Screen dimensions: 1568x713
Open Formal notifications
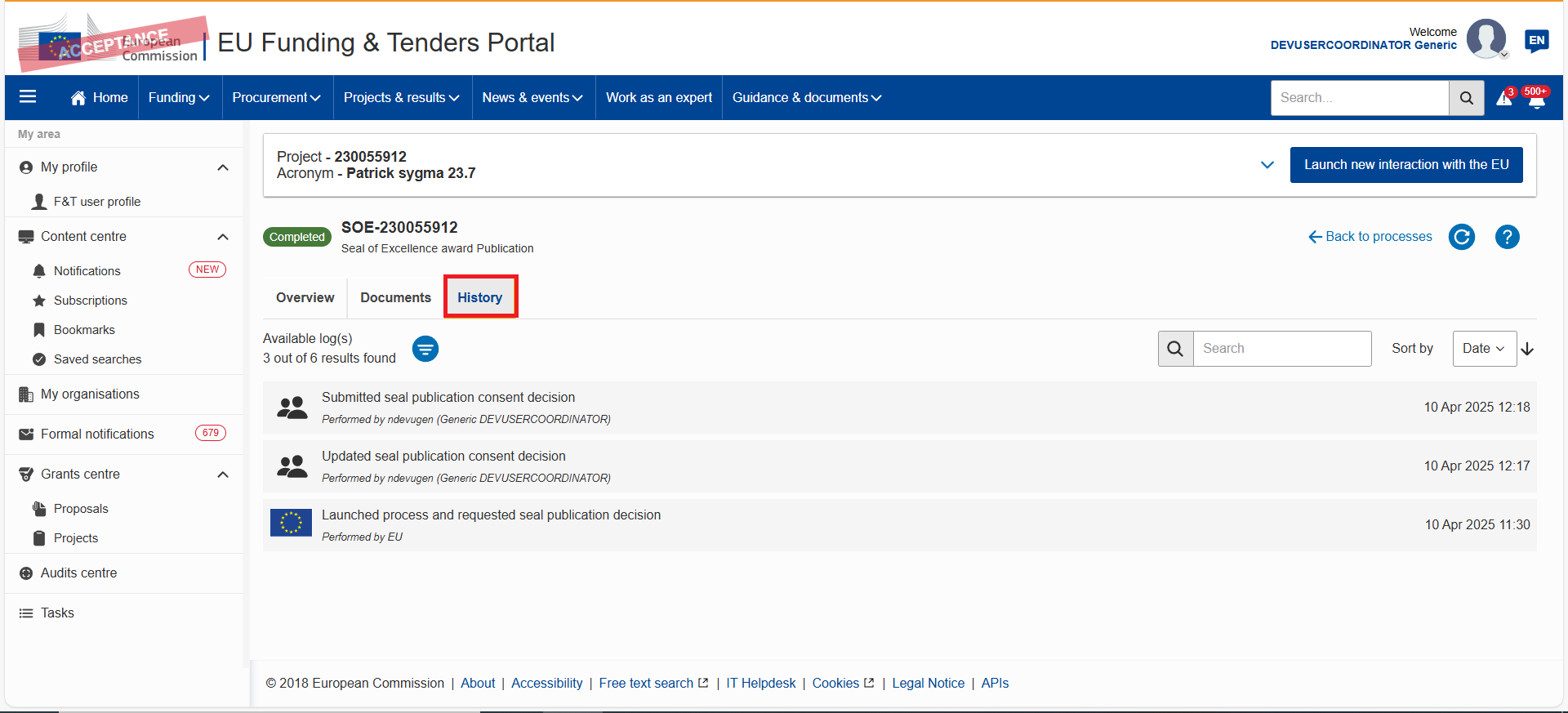tap(97, 434)
